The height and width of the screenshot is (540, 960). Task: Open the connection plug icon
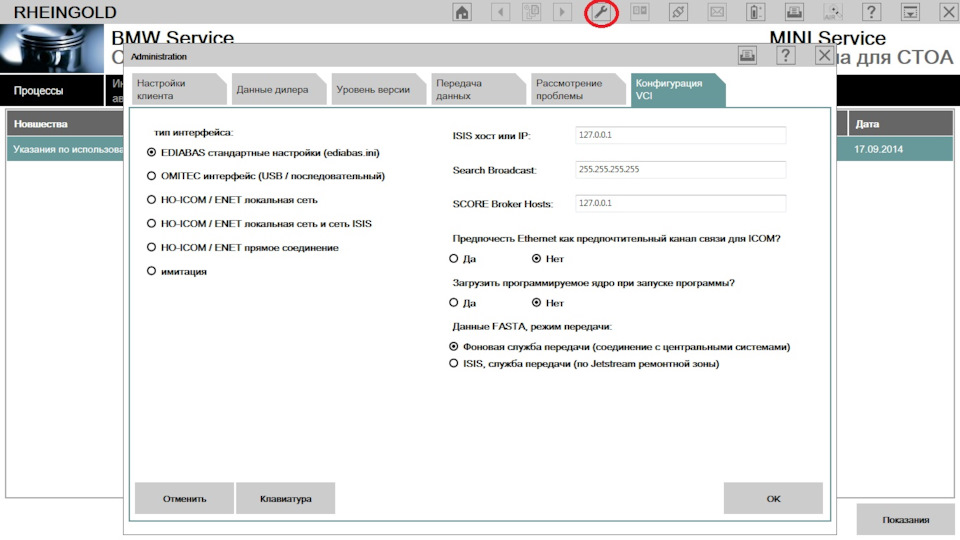pyautogui.click(x=678, y=12)
